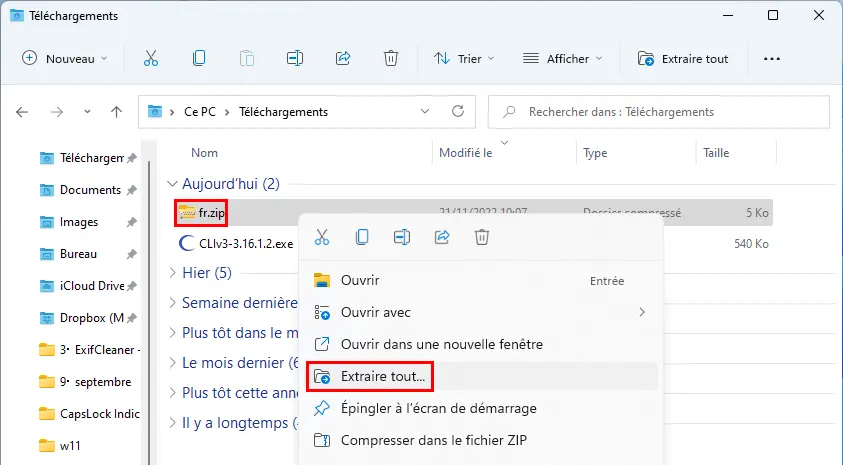Sort by the Taille column header

click(716, 153)
